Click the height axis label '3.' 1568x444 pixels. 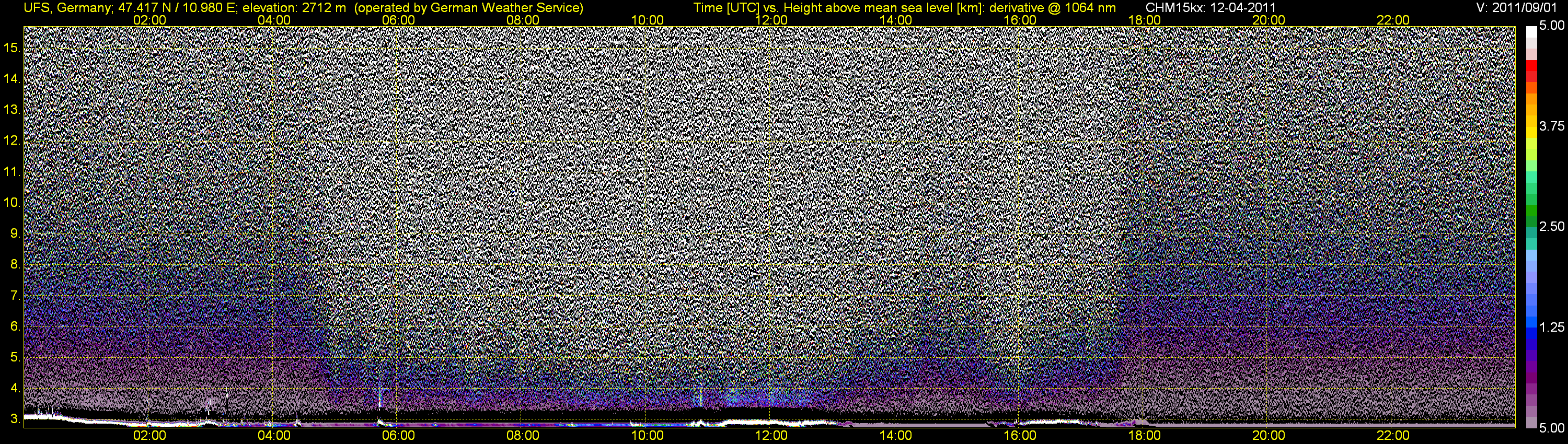[x=15, y=419]
